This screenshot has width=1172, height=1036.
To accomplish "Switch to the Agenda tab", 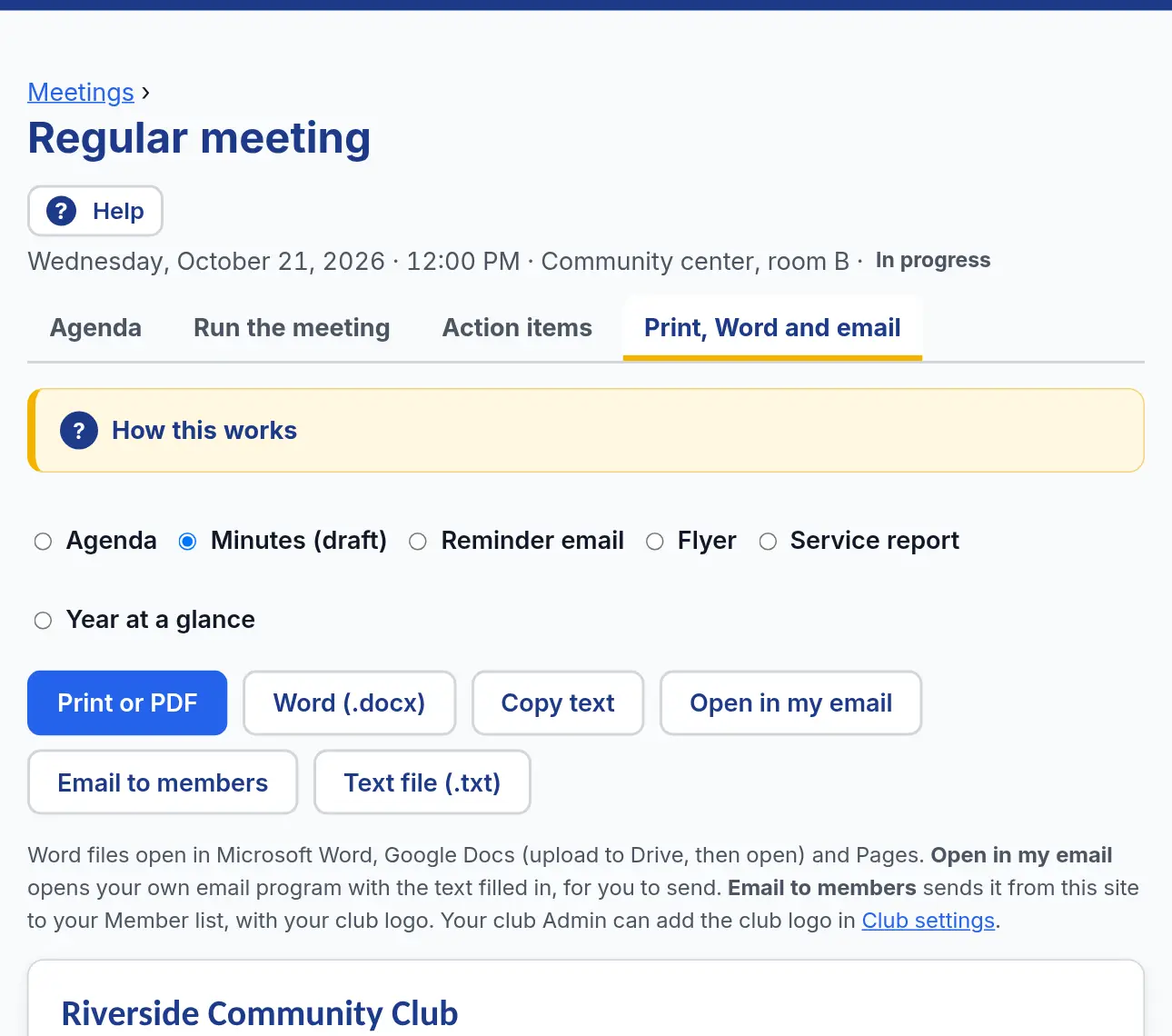I will tap(95, 328).
